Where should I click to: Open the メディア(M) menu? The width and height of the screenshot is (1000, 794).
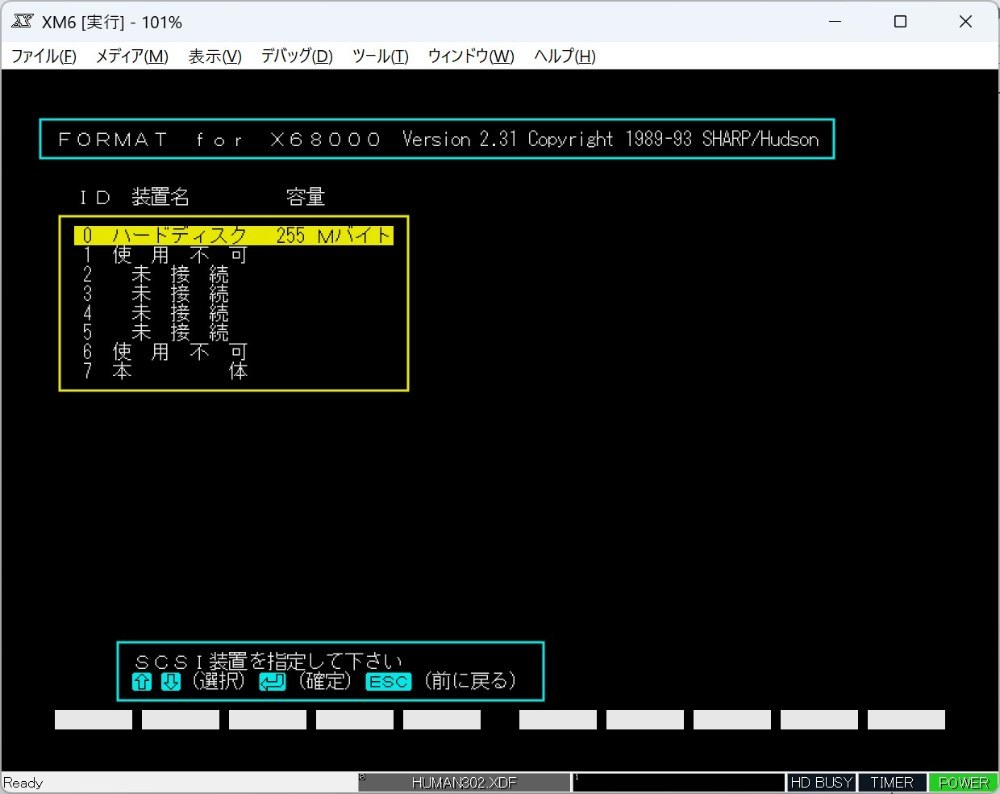click(x=131, y=56)
